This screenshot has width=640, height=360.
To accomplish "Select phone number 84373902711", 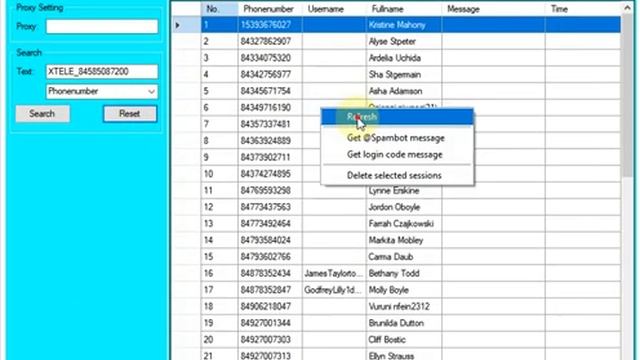I will (x=270, y=157).
